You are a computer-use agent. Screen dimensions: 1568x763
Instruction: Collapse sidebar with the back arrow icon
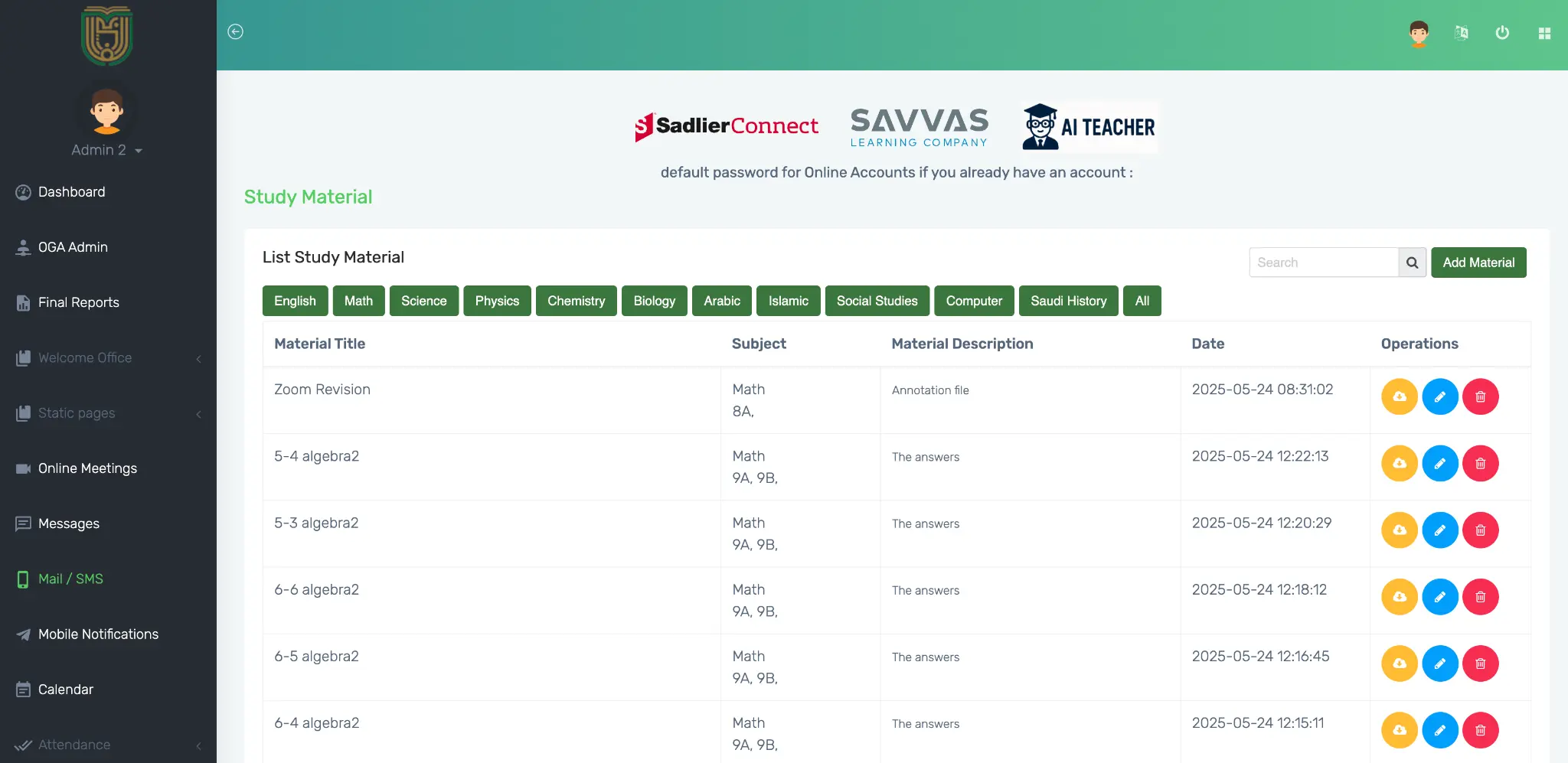click(236, 31)
